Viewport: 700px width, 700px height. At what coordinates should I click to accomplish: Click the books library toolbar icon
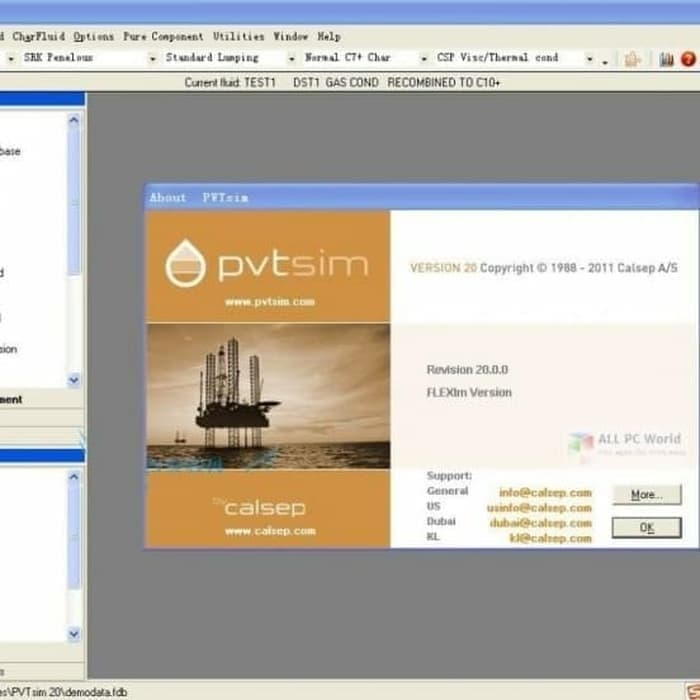pyautogui.click(x=666, y=59)
